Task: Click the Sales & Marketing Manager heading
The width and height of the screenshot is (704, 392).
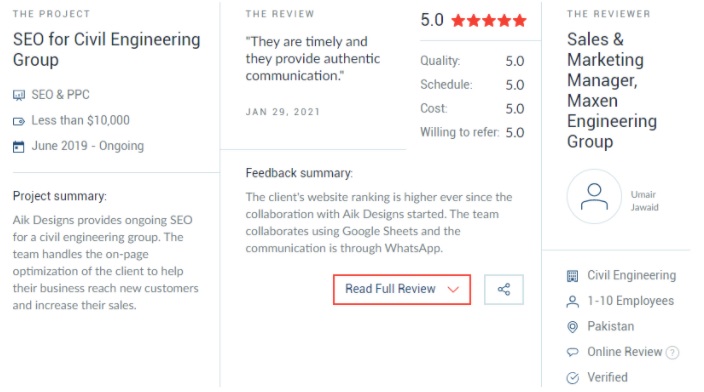Action: click(612, 90)
